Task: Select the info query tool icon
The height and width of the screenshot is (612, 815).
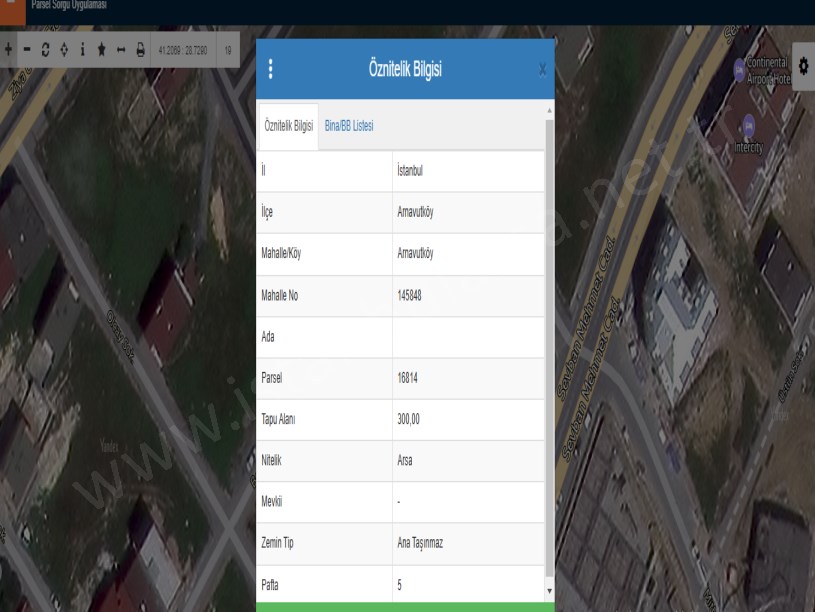Action: pos(82,49)
